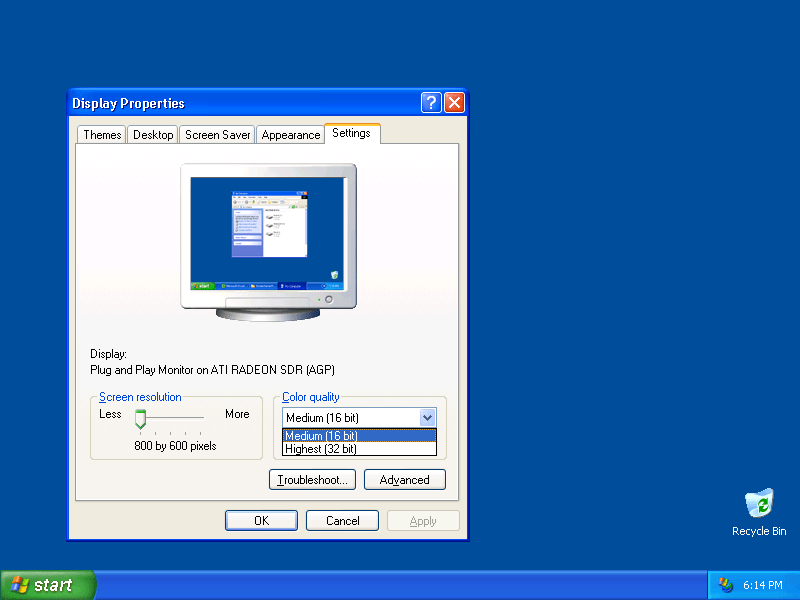
Task: Confirm settings with the OK button
Action: 260,520
